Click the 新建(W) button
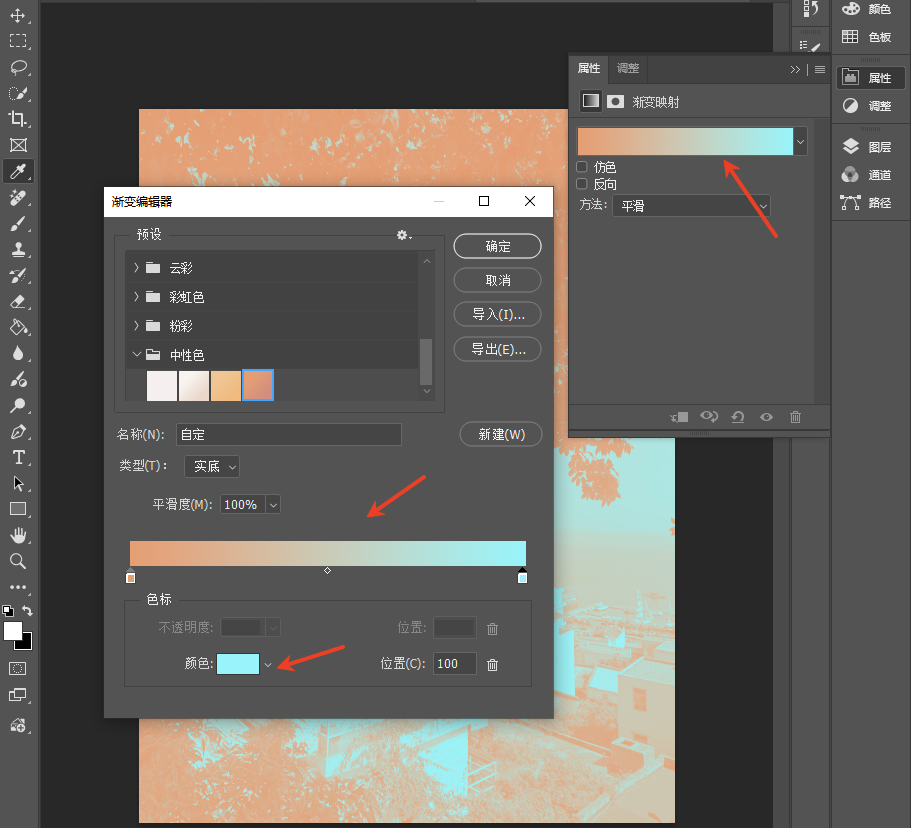 pyautogui.click(x=501, y=434)
